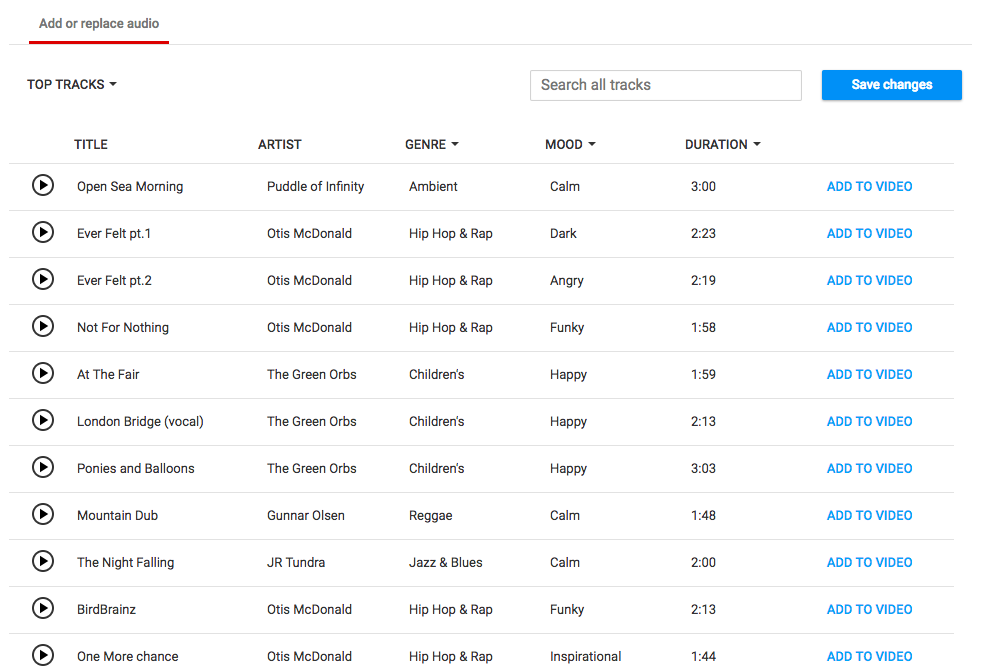Play the Open Sea Morning track
This screenshot has width=989, height=671.
pos(43,185)
